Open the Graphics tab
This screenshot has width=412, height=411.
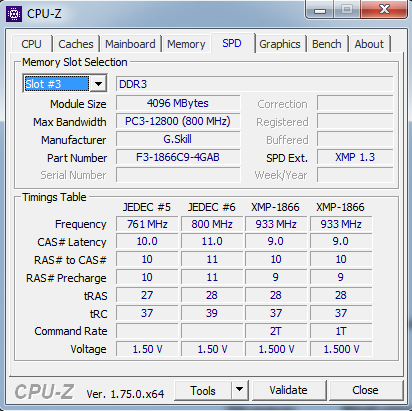(280, 44)
